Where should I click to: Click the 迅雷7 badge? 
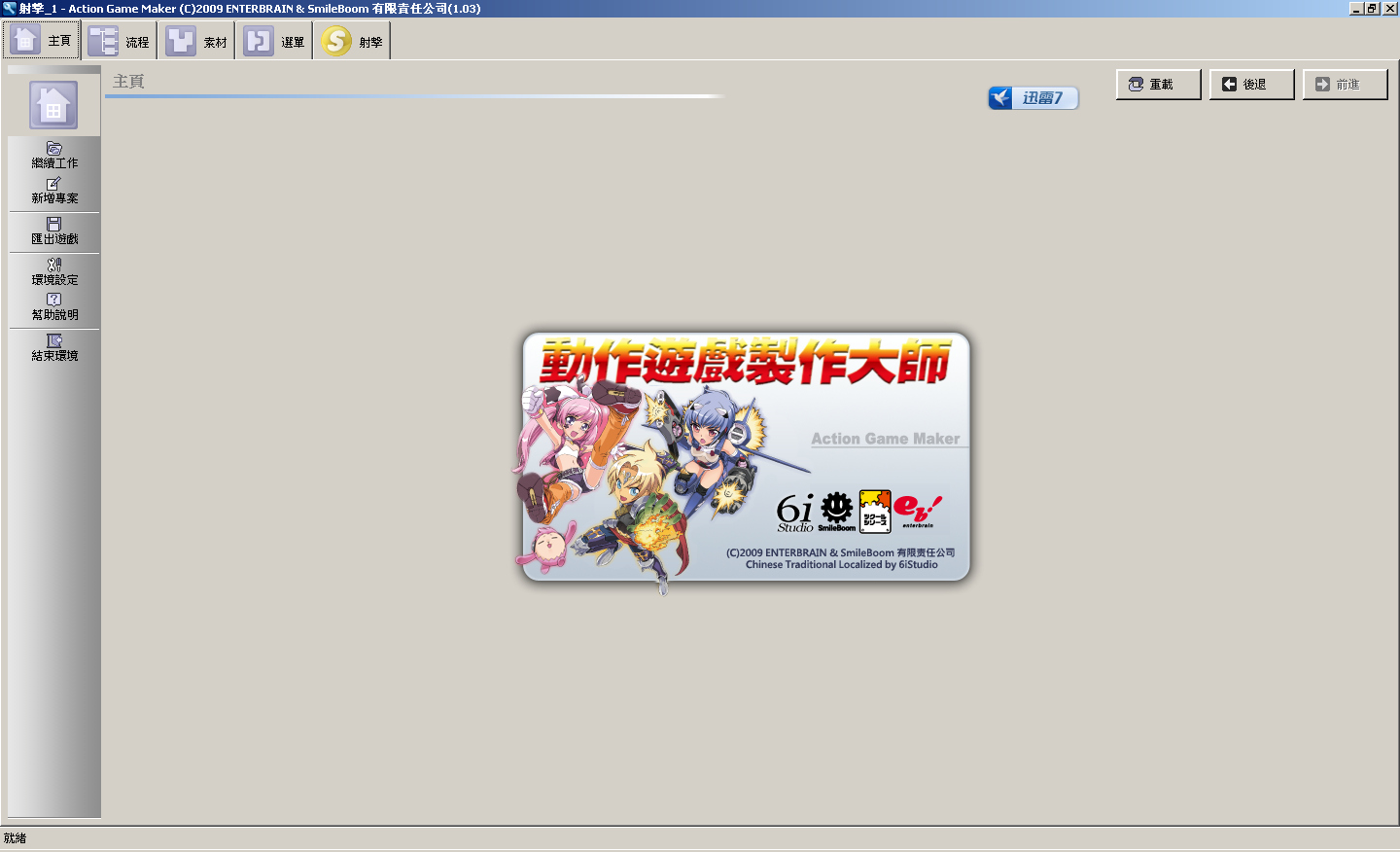pyautogui.click(x=1033, y=98)
